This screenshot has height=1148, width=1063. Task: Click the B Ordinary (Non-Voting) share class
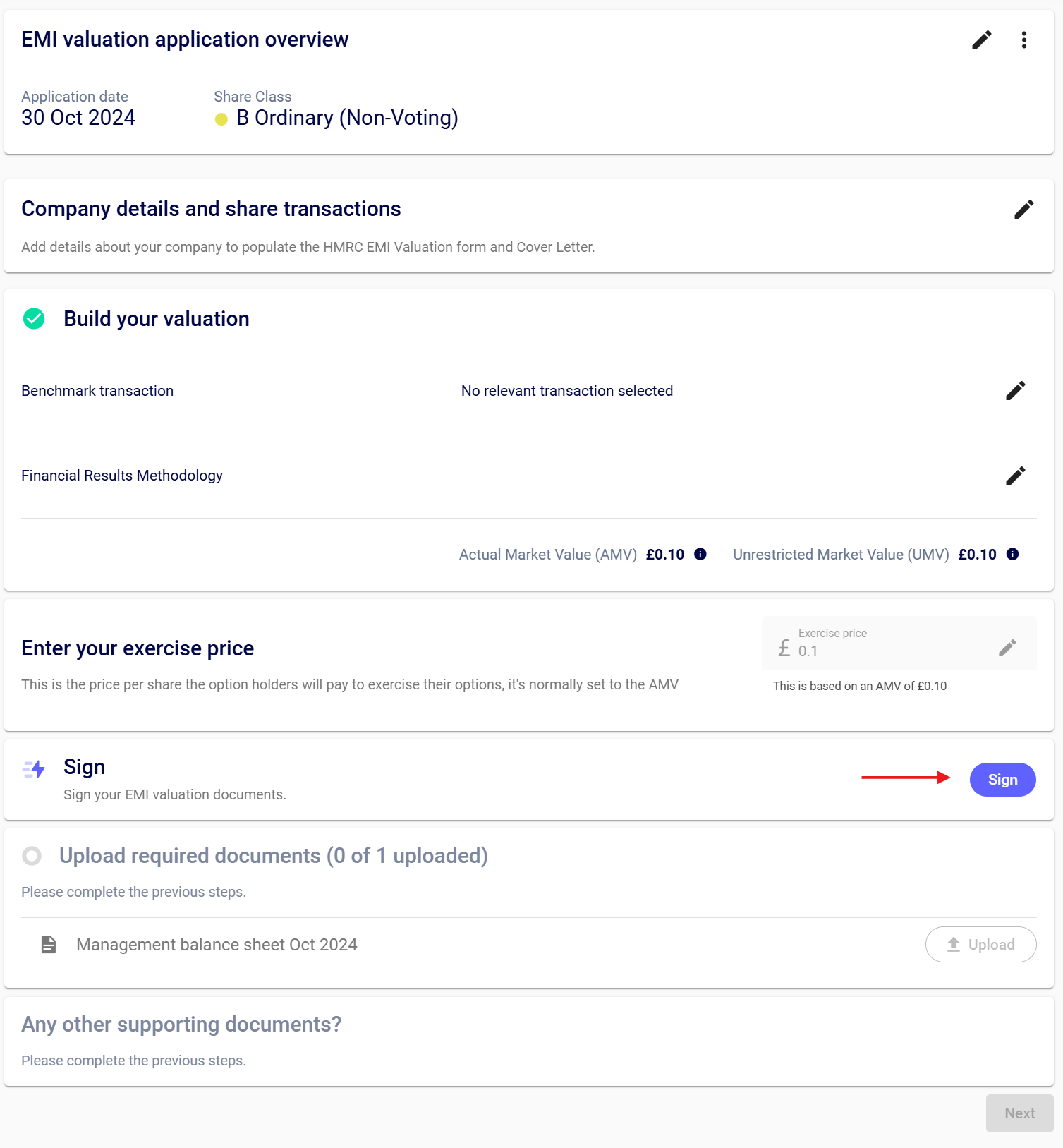click(347, 118)
